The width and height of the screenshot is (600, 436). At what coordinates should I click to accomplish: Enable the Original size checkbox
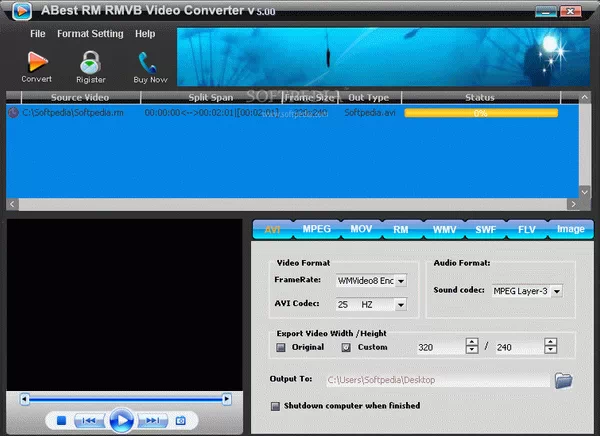[281, 347]
